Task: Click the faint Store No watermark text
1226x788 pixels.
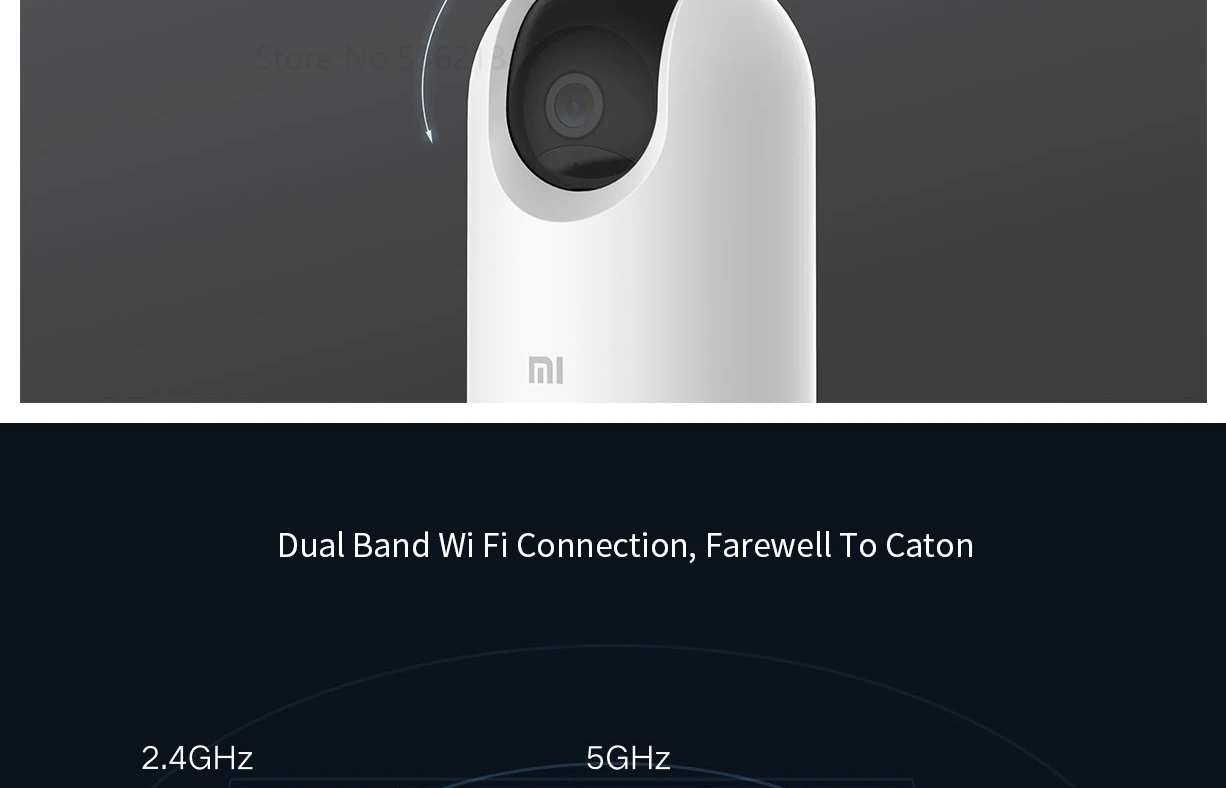Action: coord(380,58)
